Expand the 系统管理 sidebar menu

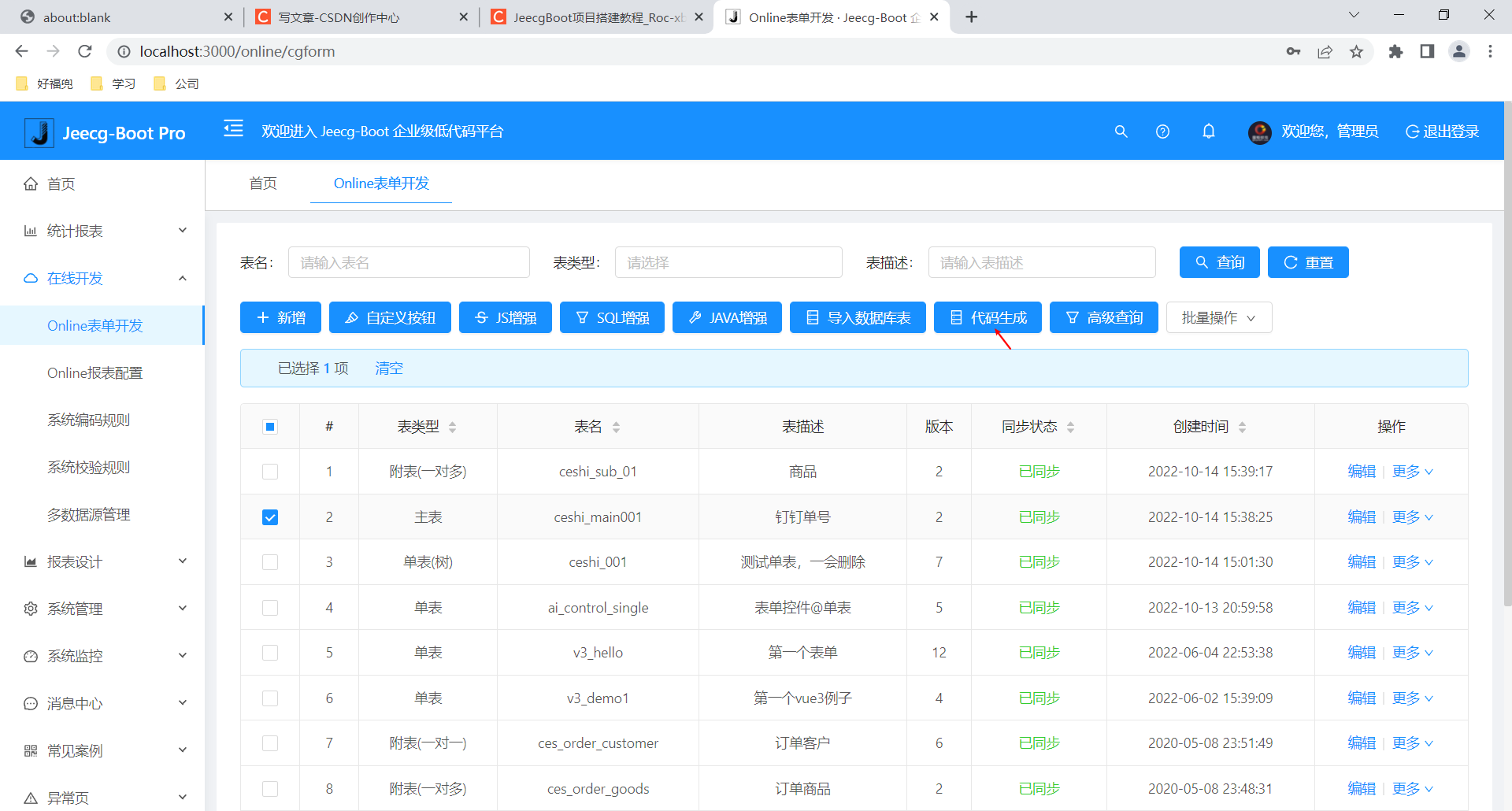pyautogui.click(x=102, y=609)
